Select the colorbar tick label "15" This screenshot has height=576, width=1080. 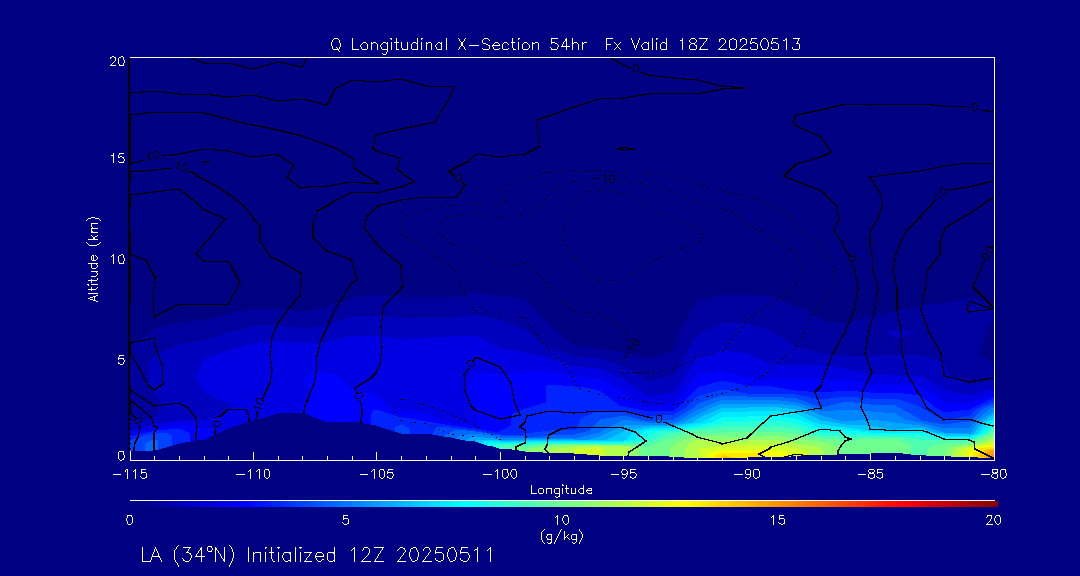pyautogui.click(x=777, y=520)
